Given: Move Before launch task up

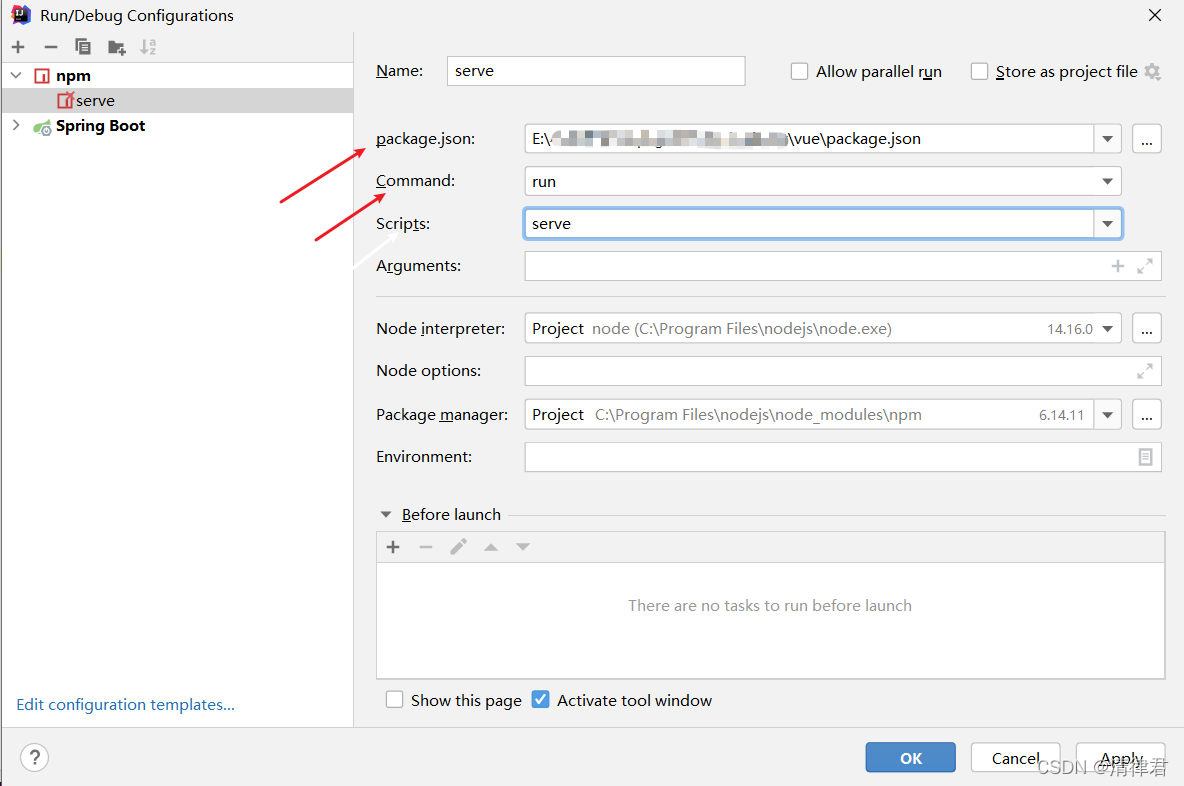Looking at the screenshot, I should point(491,547).
